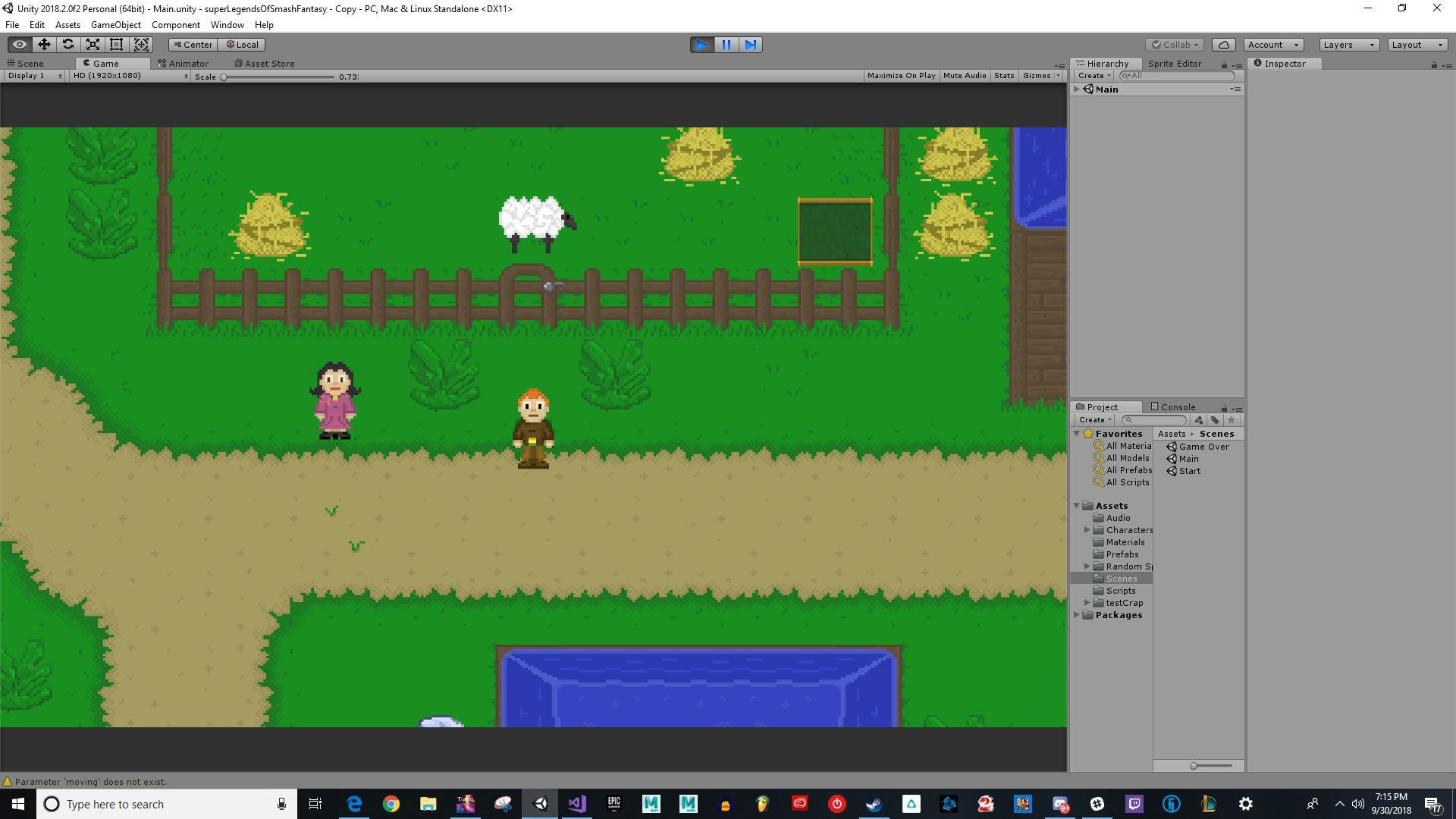Open the Display 1 dropdown
Screen dimensions: 1456x819
coord(35,76)
